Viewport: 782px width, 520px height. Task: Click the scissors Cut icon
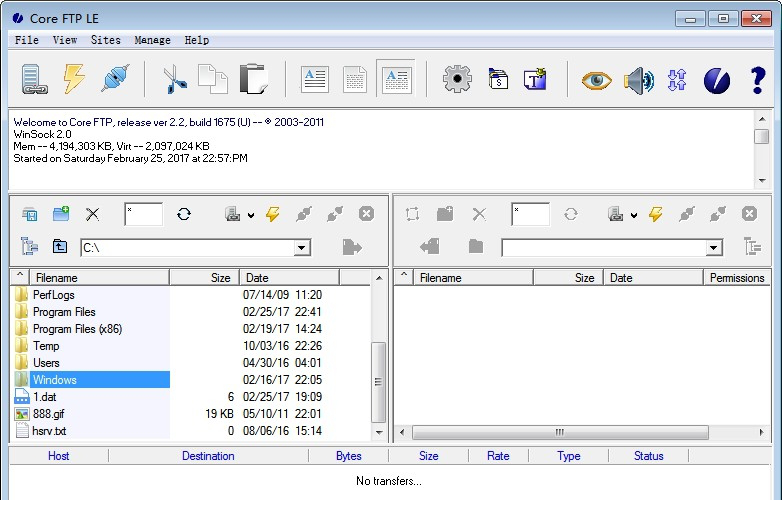(174, 79)
